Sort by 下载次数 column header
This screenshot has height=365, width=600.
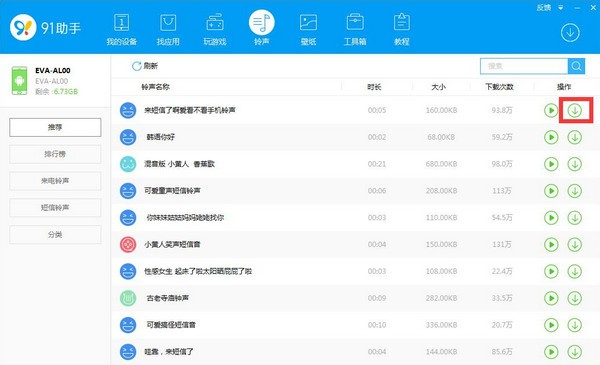click(x=499, y=87)
